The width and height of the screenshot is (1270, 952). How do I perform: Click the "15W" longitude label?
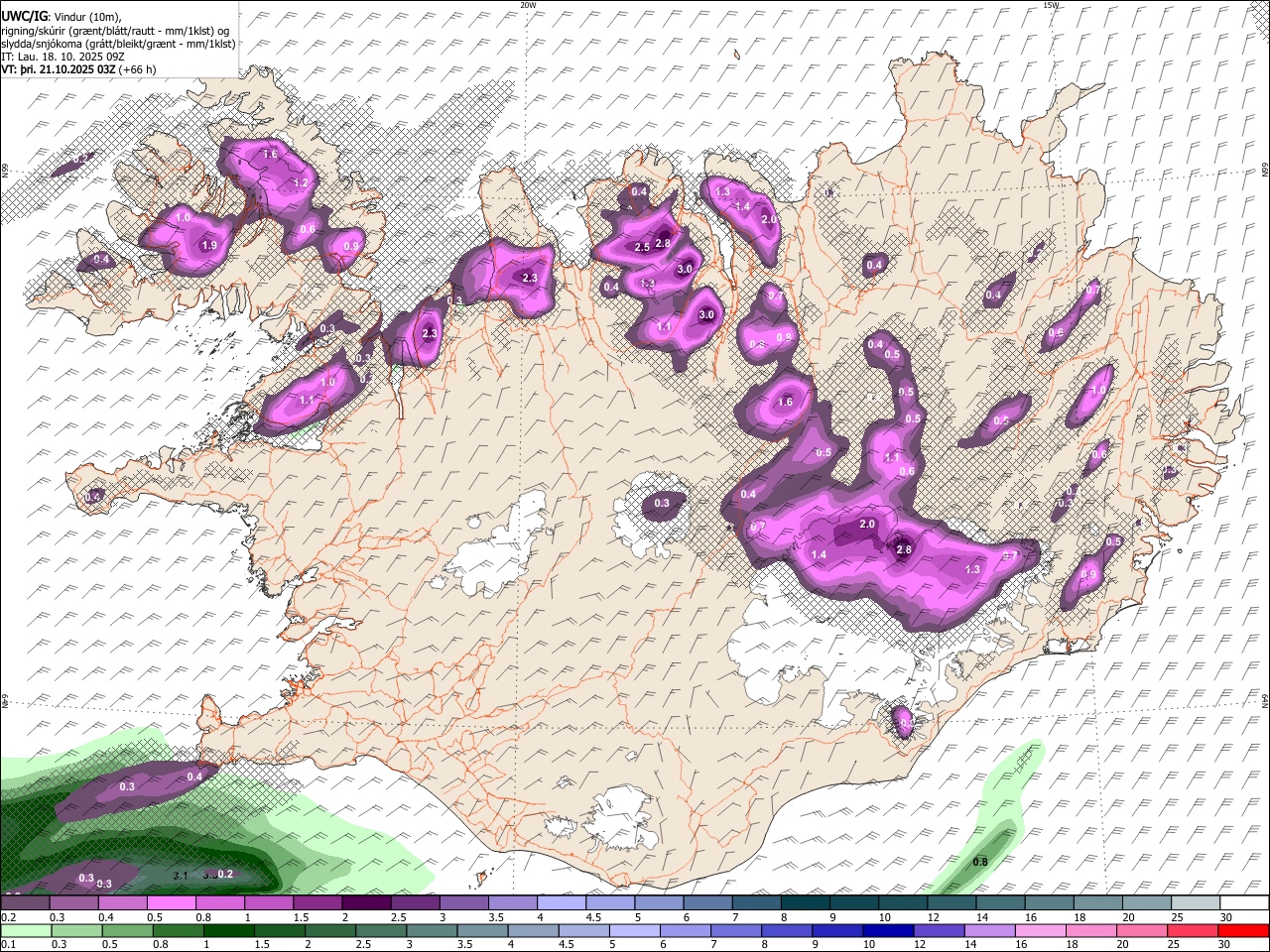point(1052,5)
